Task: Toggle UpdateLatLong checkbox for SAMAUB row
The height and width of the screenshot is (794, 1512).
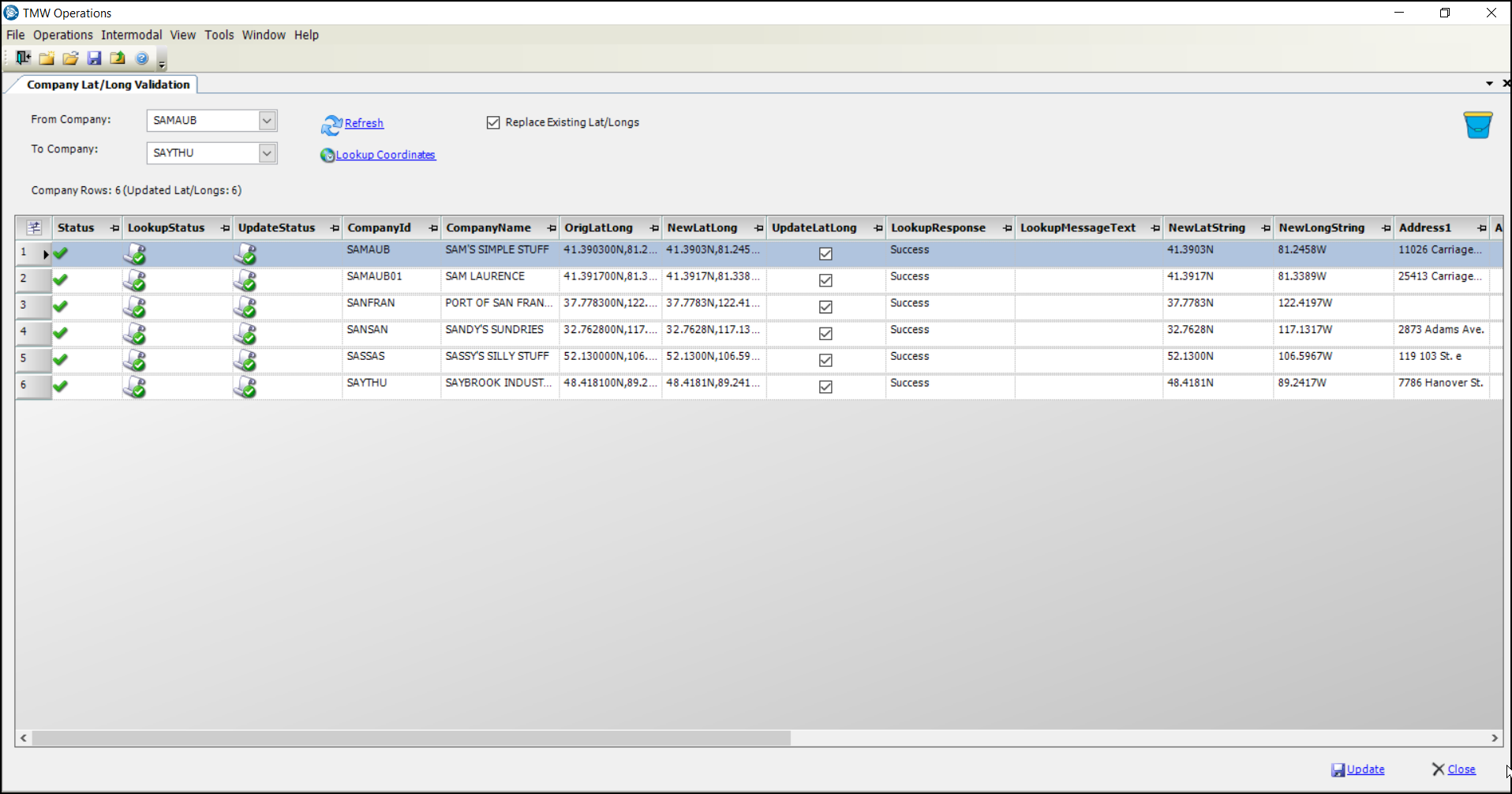Action: 825,253
